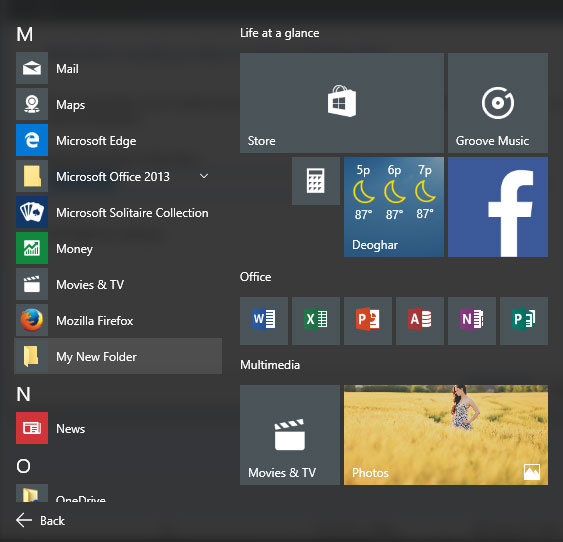Launch Maps from the app list

click(32, 104)
